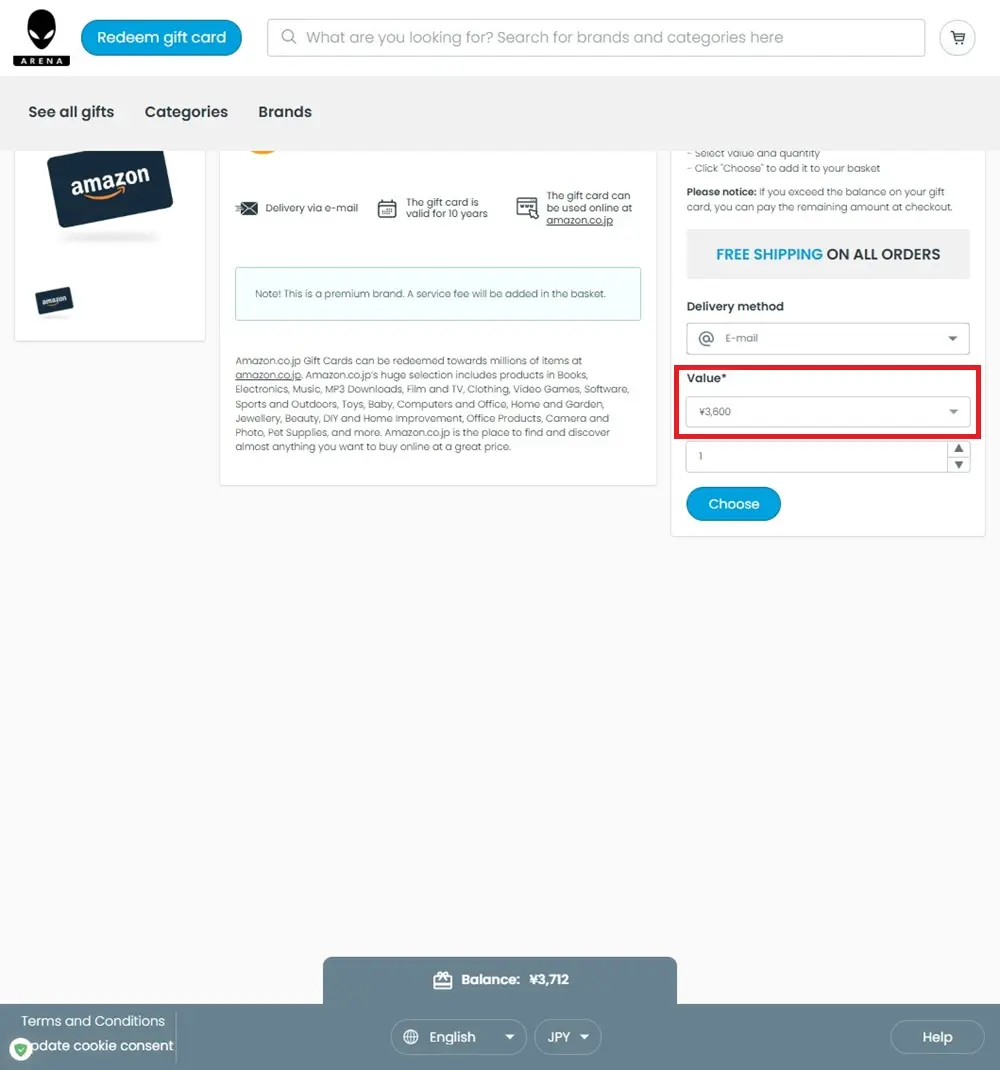
Task: Open the shopping cart icon
Action: (x=957, y=38)
